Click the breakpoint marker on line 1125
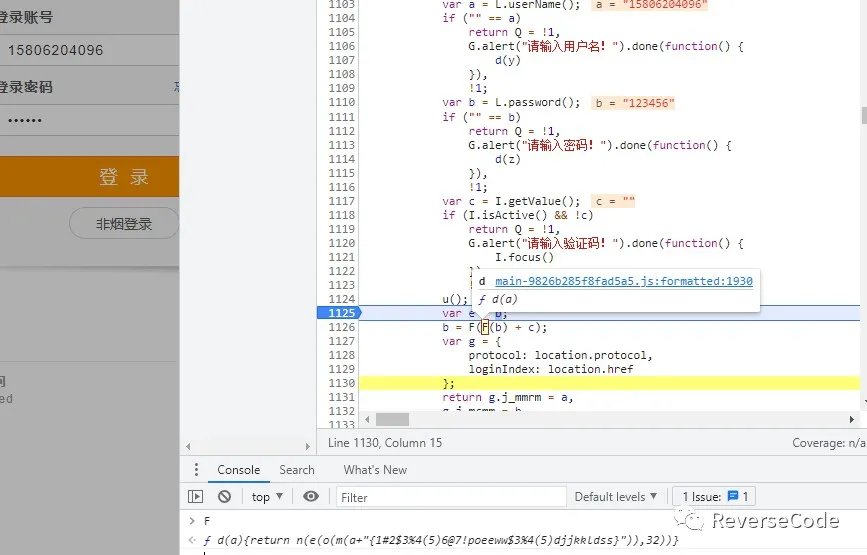867x555 pixels. [x=339, y=313]
